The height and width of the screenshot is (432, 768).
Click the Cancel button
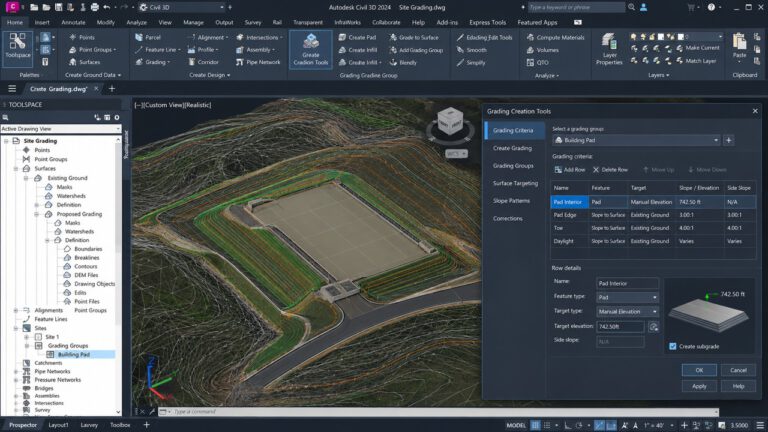[738, 370]
